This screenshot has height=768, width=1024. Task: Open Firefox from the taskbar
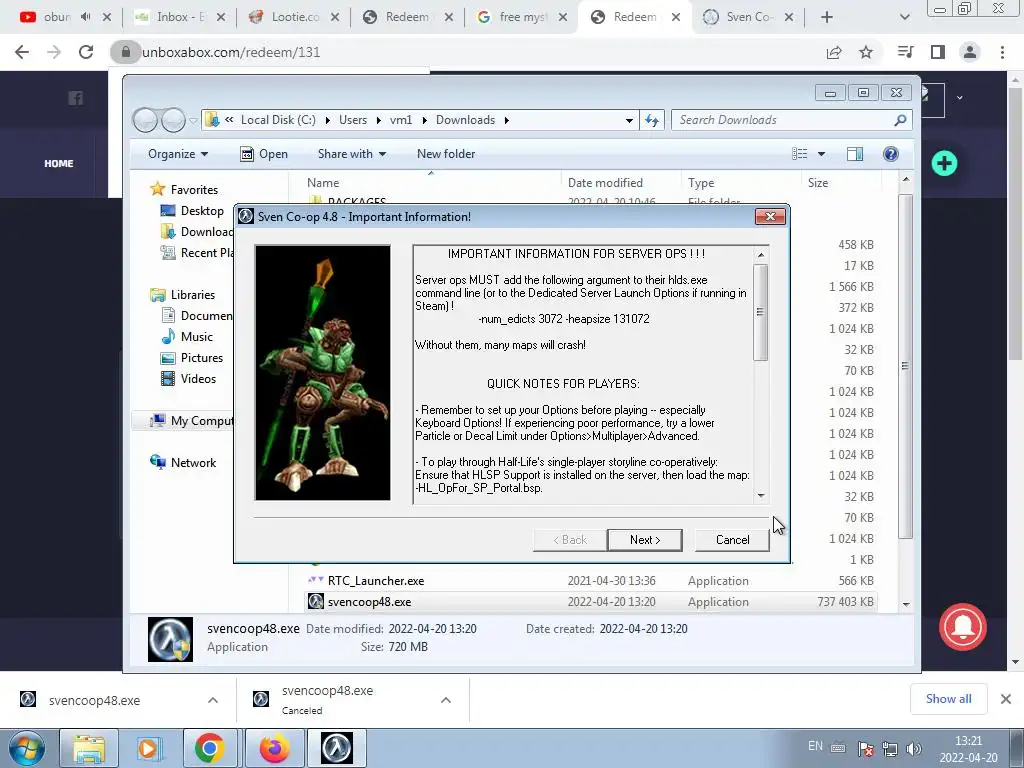coord(274,748)
